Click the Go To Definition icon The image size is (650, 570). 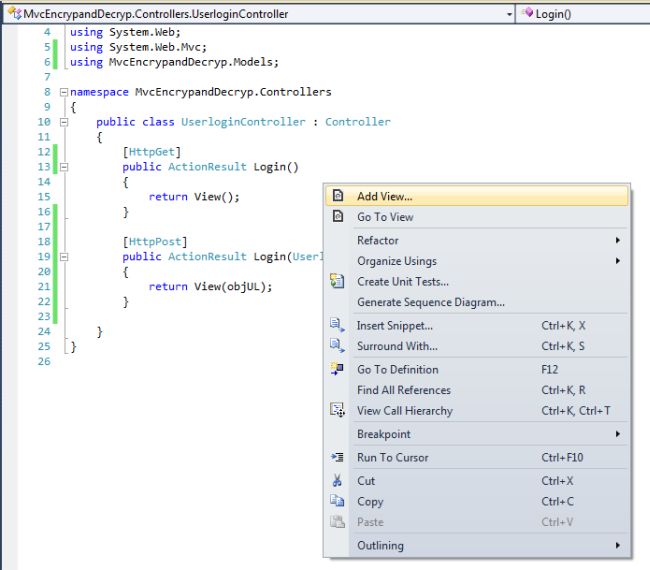tap(338, 370)
